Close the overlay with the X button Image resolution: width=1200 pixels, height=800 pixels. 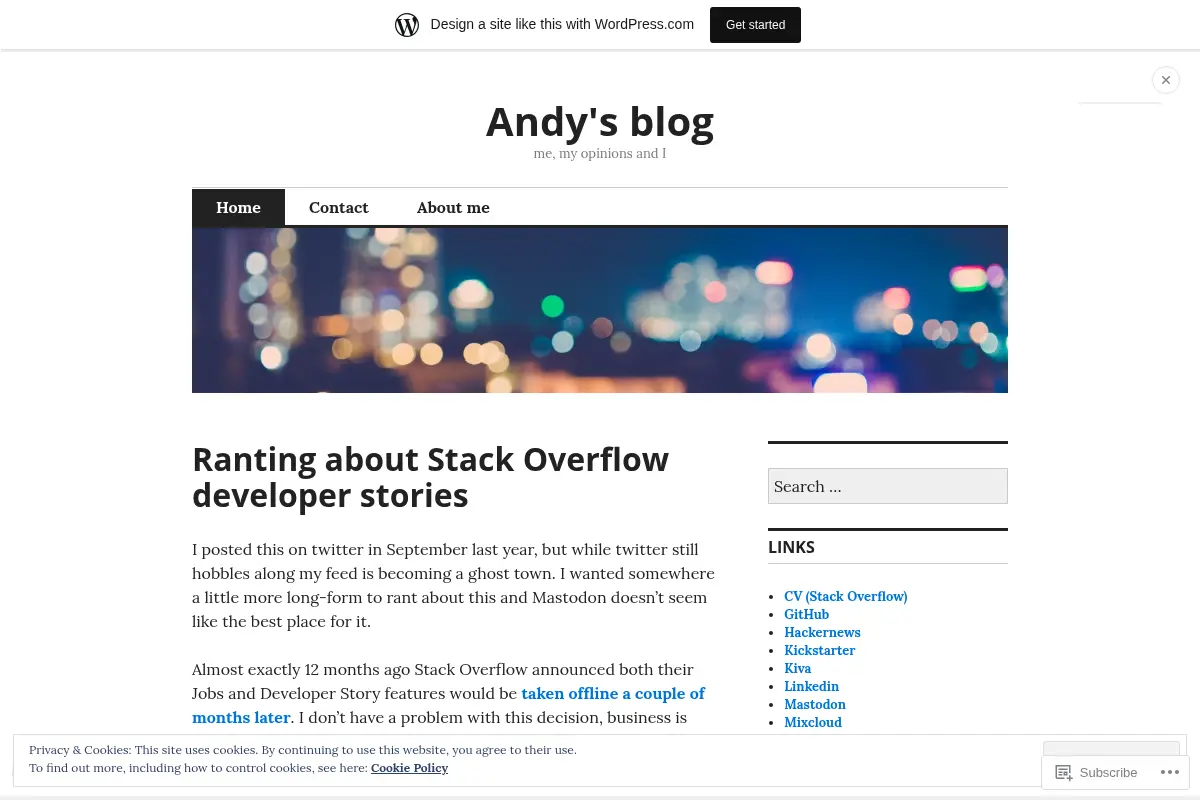pos(1166,80)
